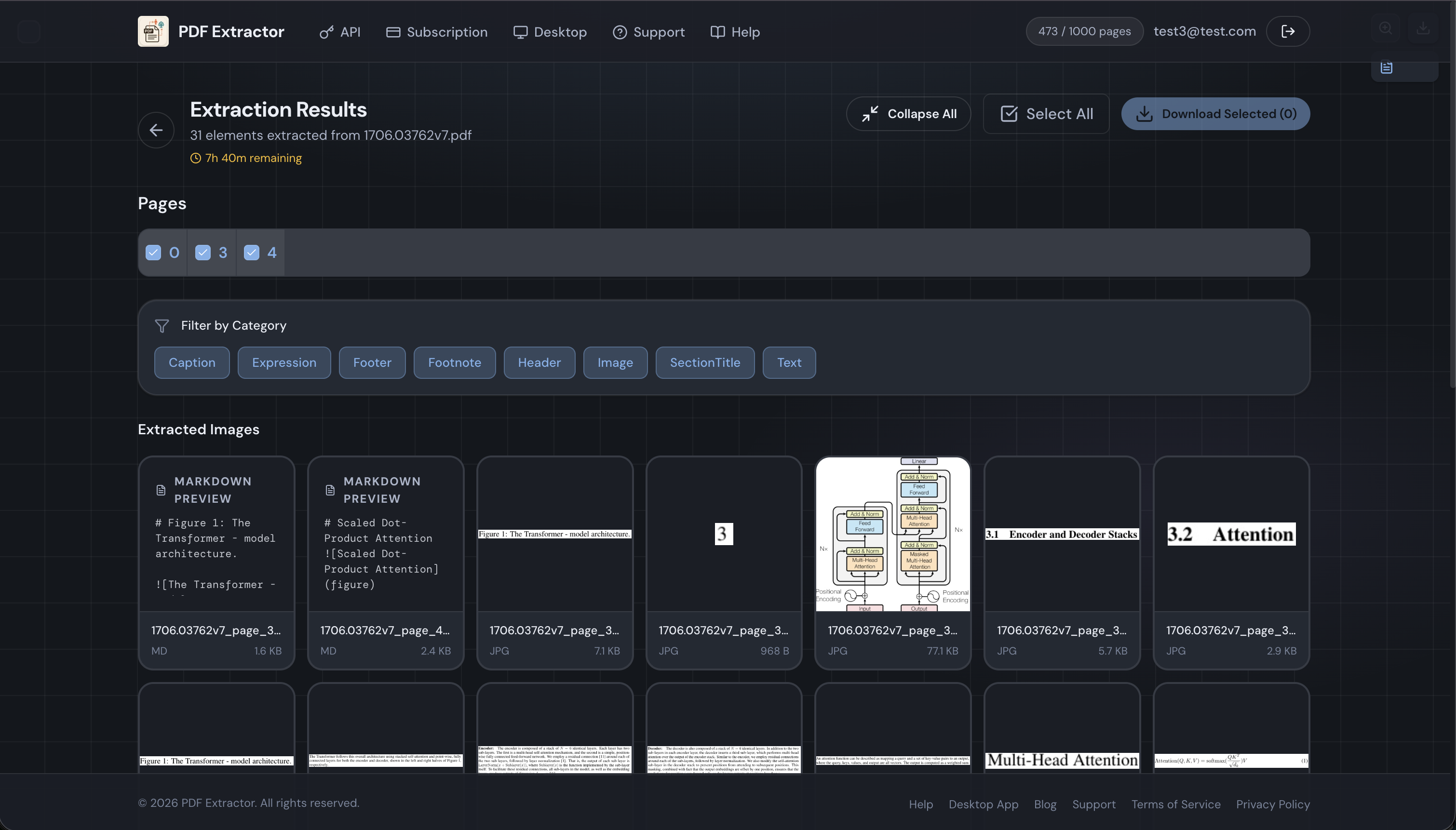
Task: Filter results by the Expression category
Action: point(284,362)
